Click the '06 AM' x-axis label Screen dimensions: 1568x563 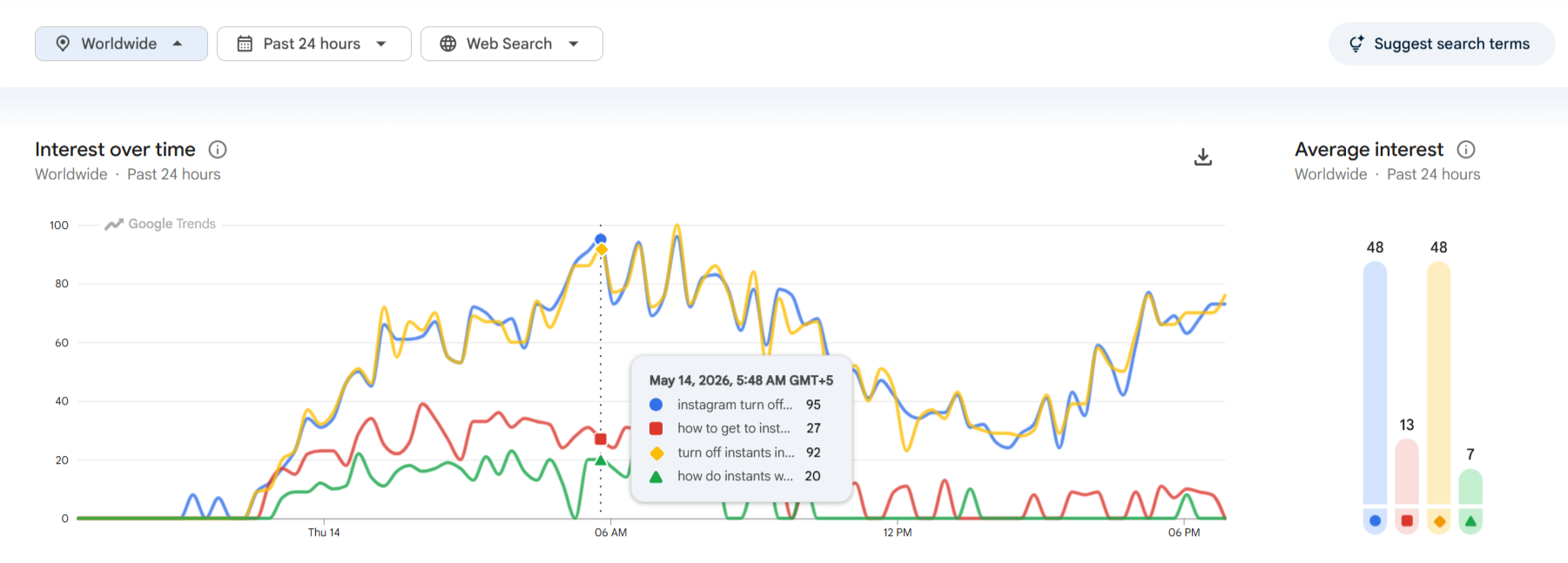[610, 533]
